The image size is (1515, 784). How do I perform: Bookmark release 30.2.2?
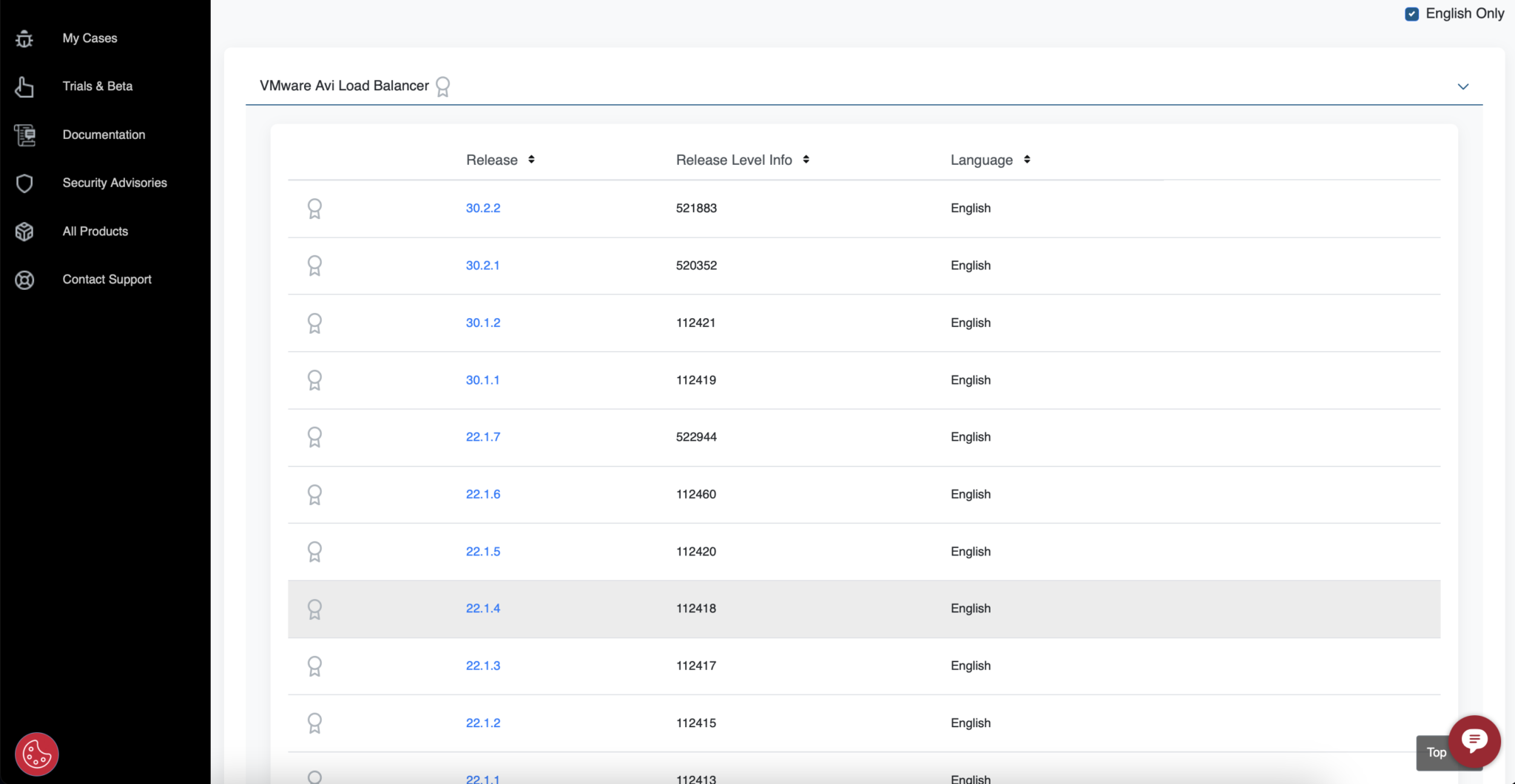click(x=315, y=208)
